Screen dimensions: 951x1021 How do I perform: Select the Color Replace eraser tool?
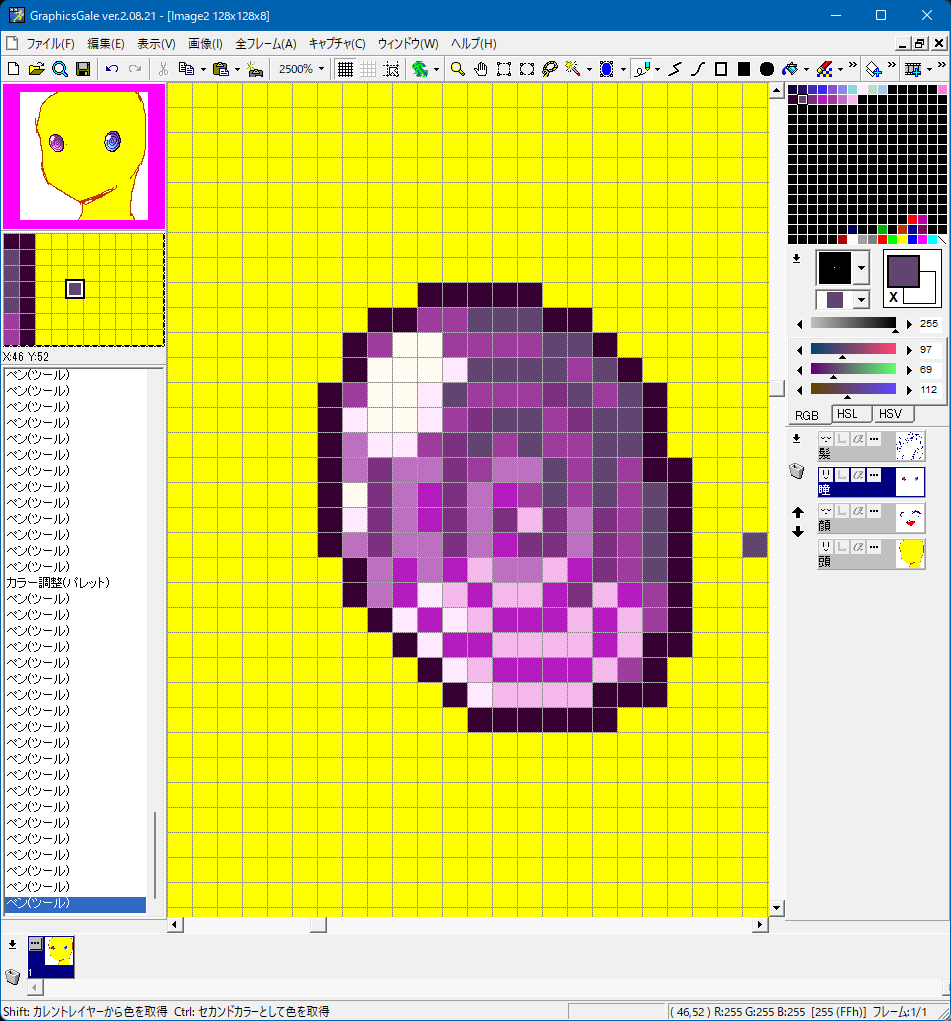825,69
